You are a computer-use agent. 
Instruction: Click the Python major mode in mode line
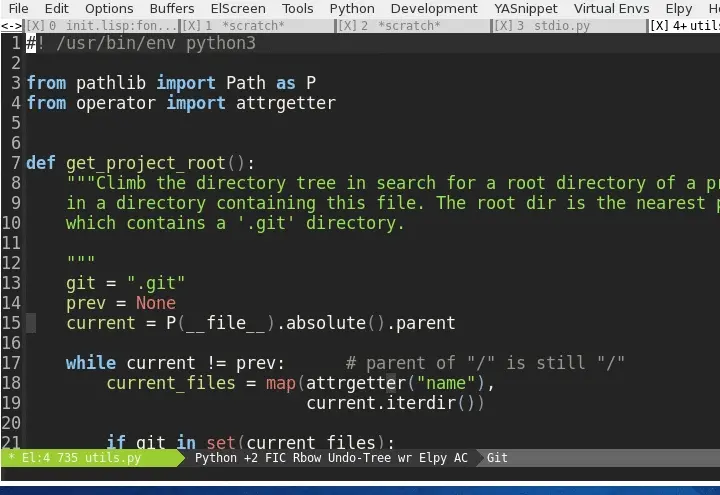click(216, 458)
